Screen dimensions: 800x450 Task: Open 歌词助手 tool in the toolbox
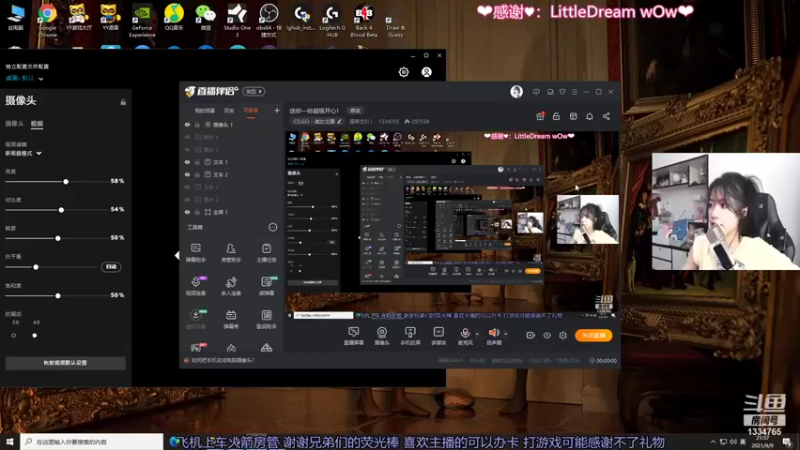266,319
